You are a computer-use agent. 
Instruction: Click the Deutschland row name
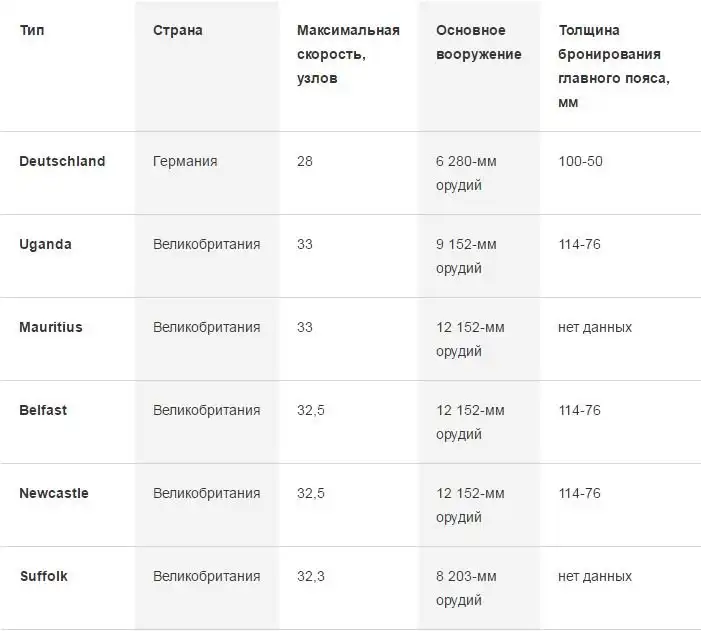tap(62, 161)
